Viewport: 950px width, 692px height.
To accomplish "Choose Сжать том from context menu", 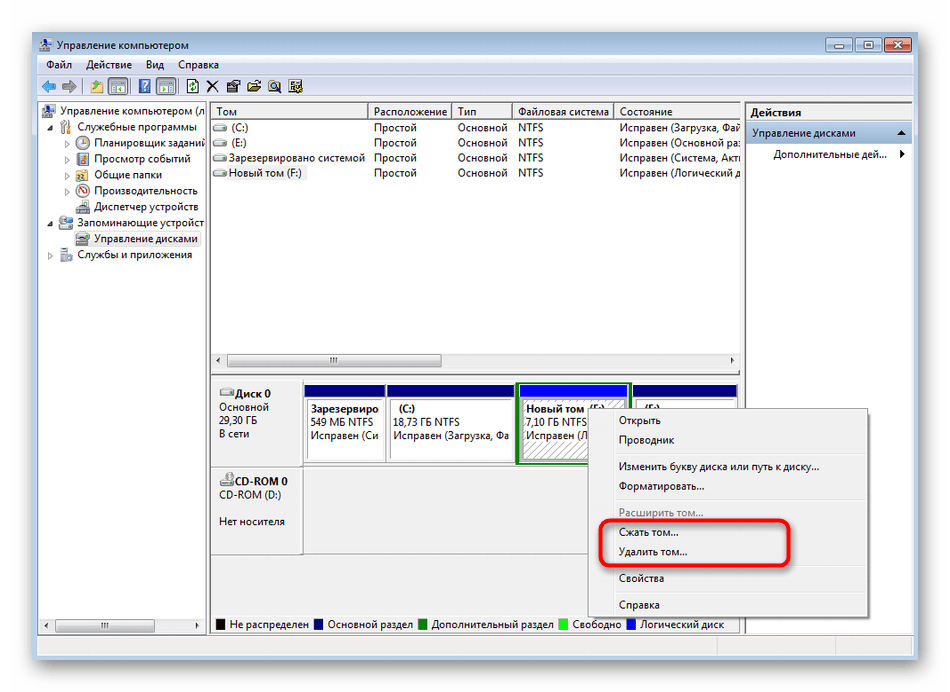I will tap(648, 532).
